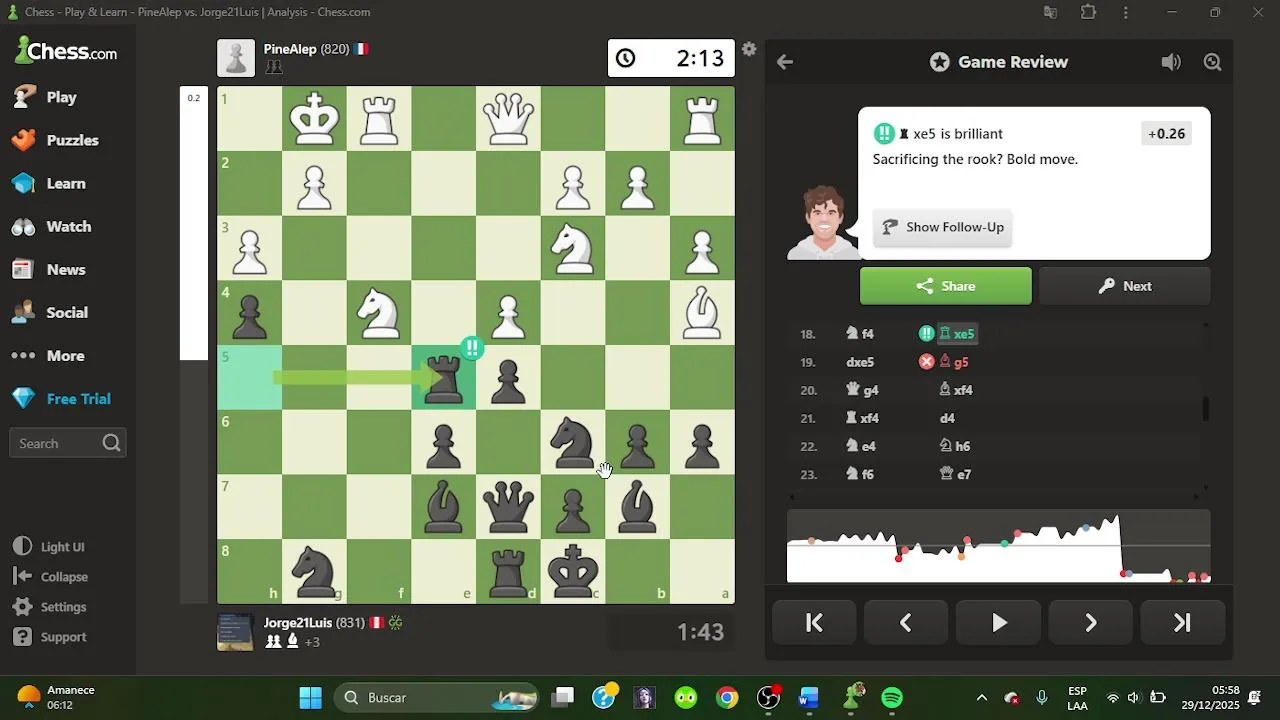
Task: Click the move list scrollbar thumb
Action: pos(1206,409)
